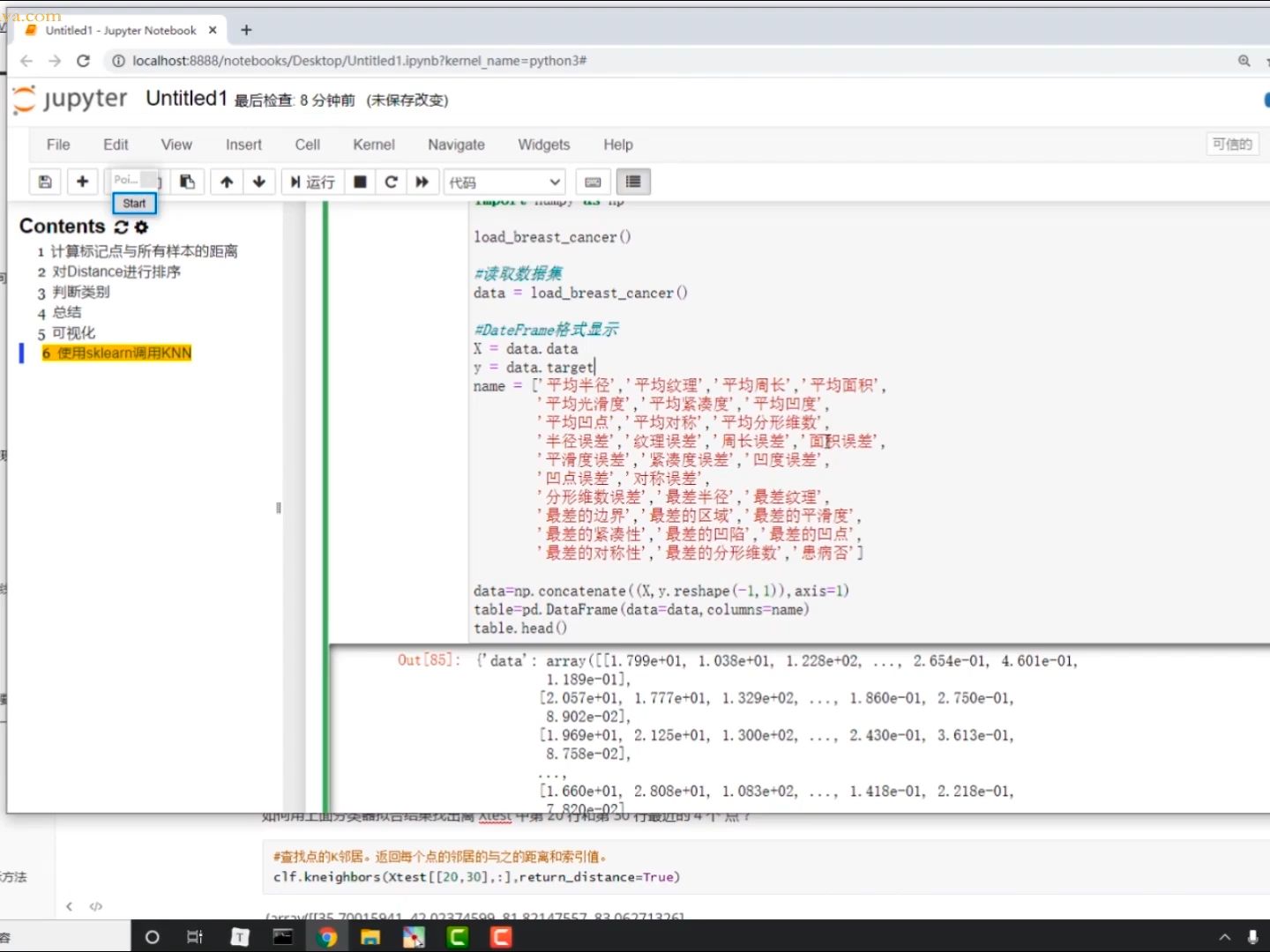Click the Jupyter logo
The image size is (1270, 952).
coord(71,100)
